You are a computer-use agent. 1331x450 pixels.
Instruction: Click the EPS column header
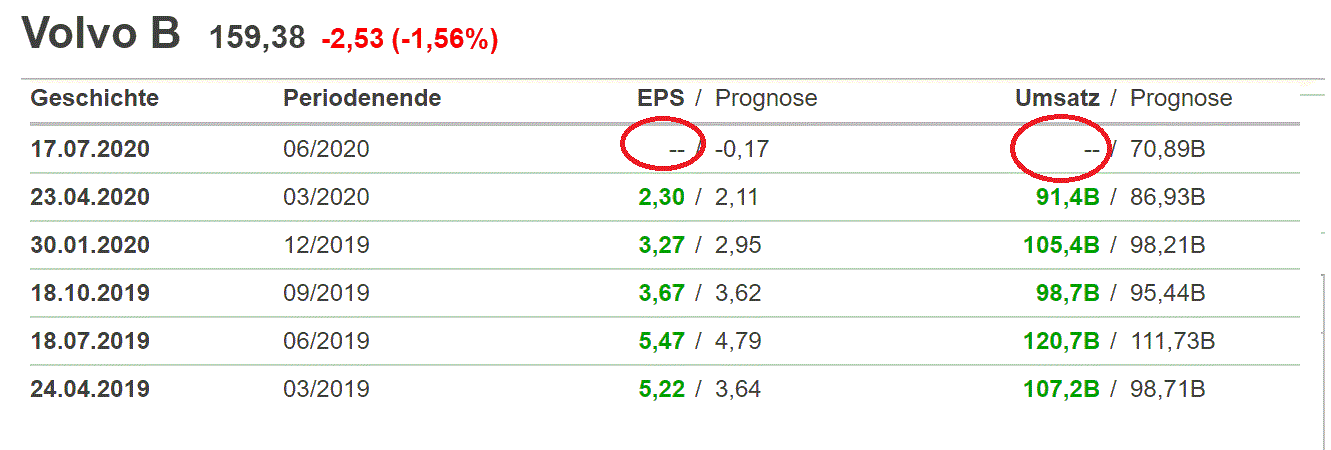click(660, 98)
